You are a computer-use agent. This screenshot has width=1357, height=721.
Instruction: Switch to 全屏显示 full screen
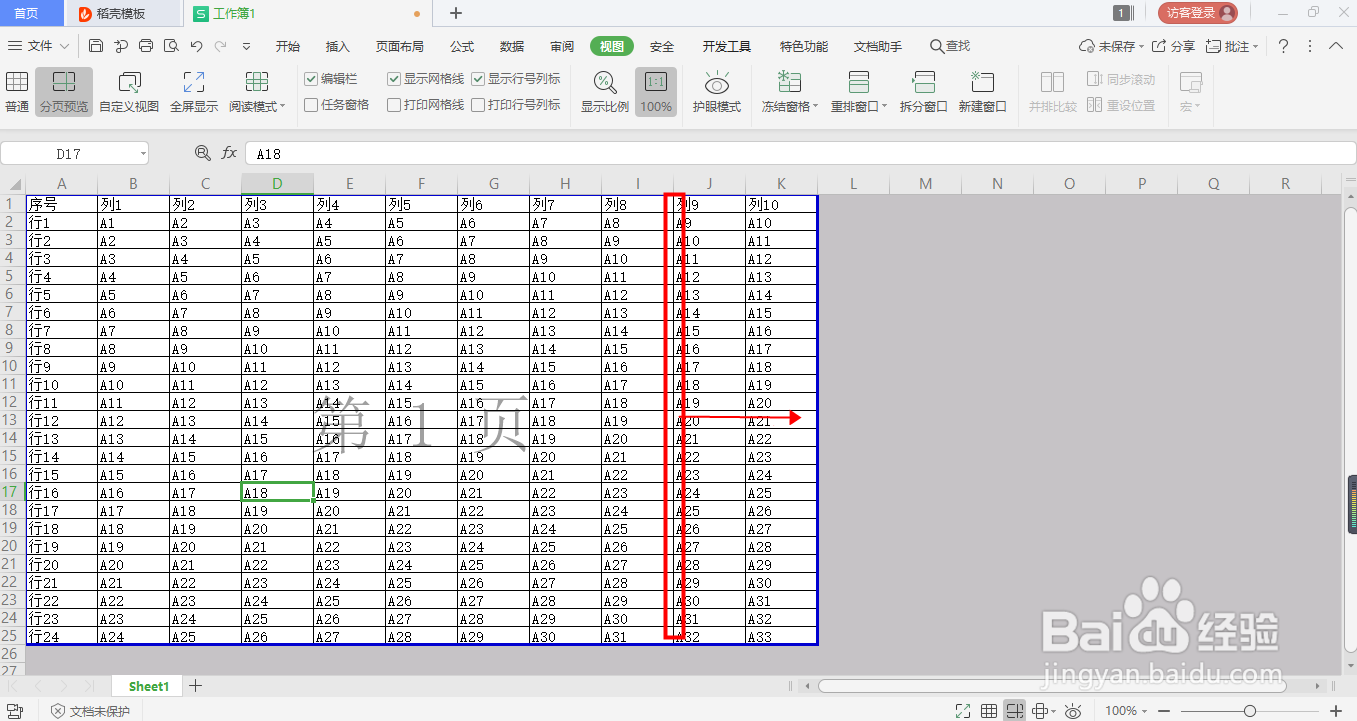[194, 92]
